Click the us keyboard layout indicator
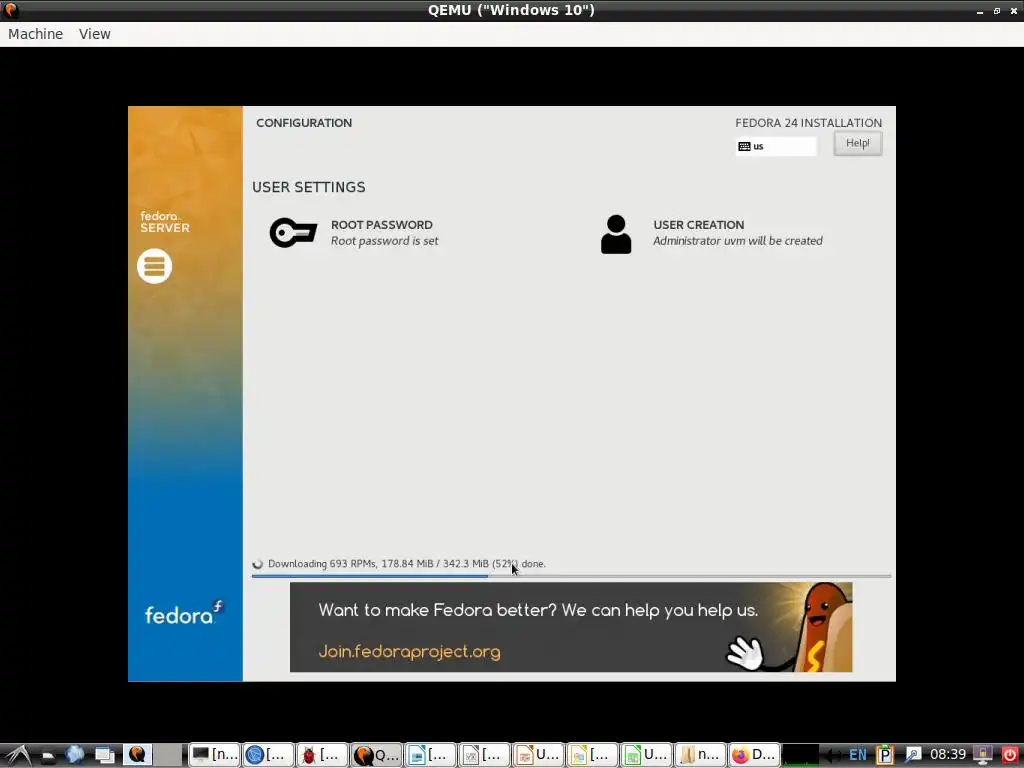The width and height of the screenshot is (1024, 768). point(776,146)
